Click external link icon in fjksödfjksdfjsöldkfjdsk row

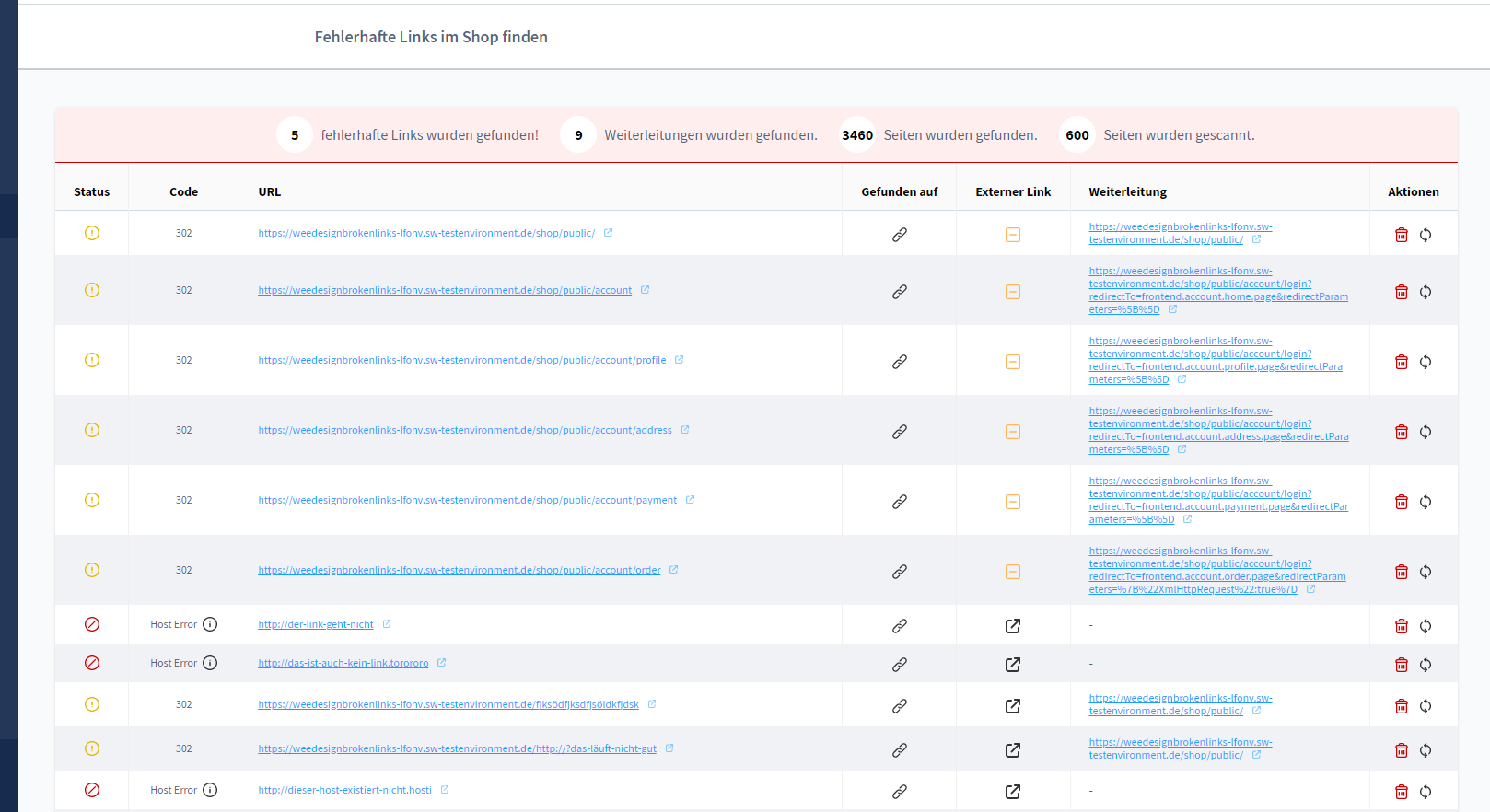[1013, 706]
